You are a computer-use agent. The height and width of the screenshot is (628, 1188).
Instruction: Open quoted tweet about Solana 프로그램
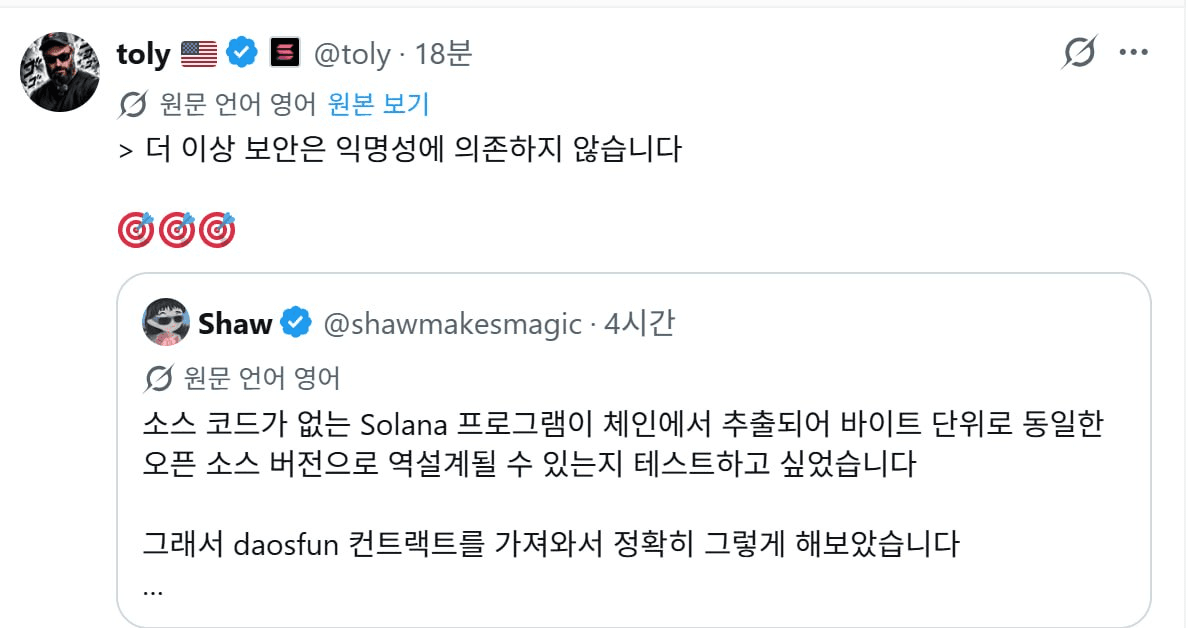[633, 450]
